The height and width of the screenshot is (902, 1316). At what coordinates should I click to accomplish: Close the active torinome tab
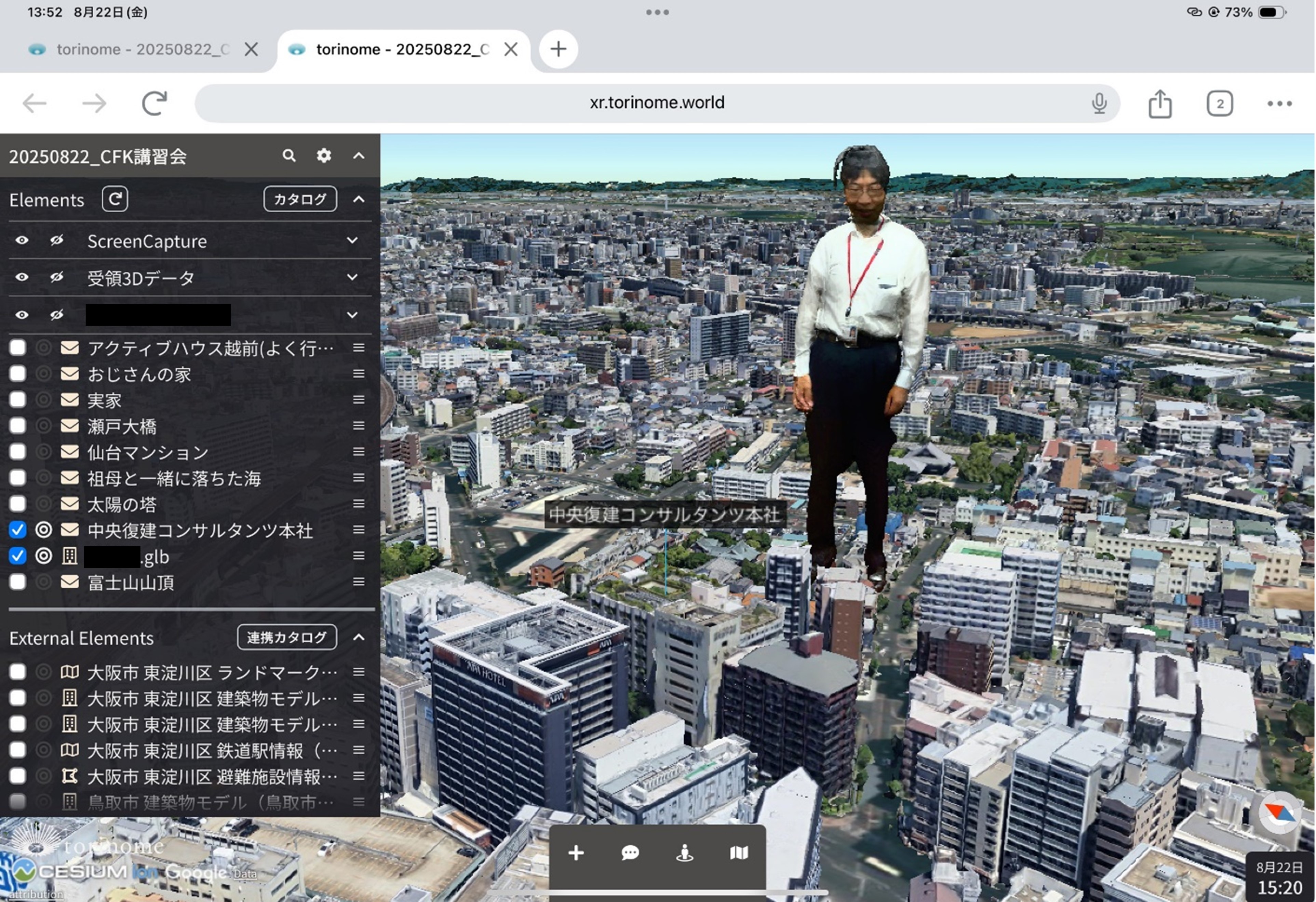(511, 50)
